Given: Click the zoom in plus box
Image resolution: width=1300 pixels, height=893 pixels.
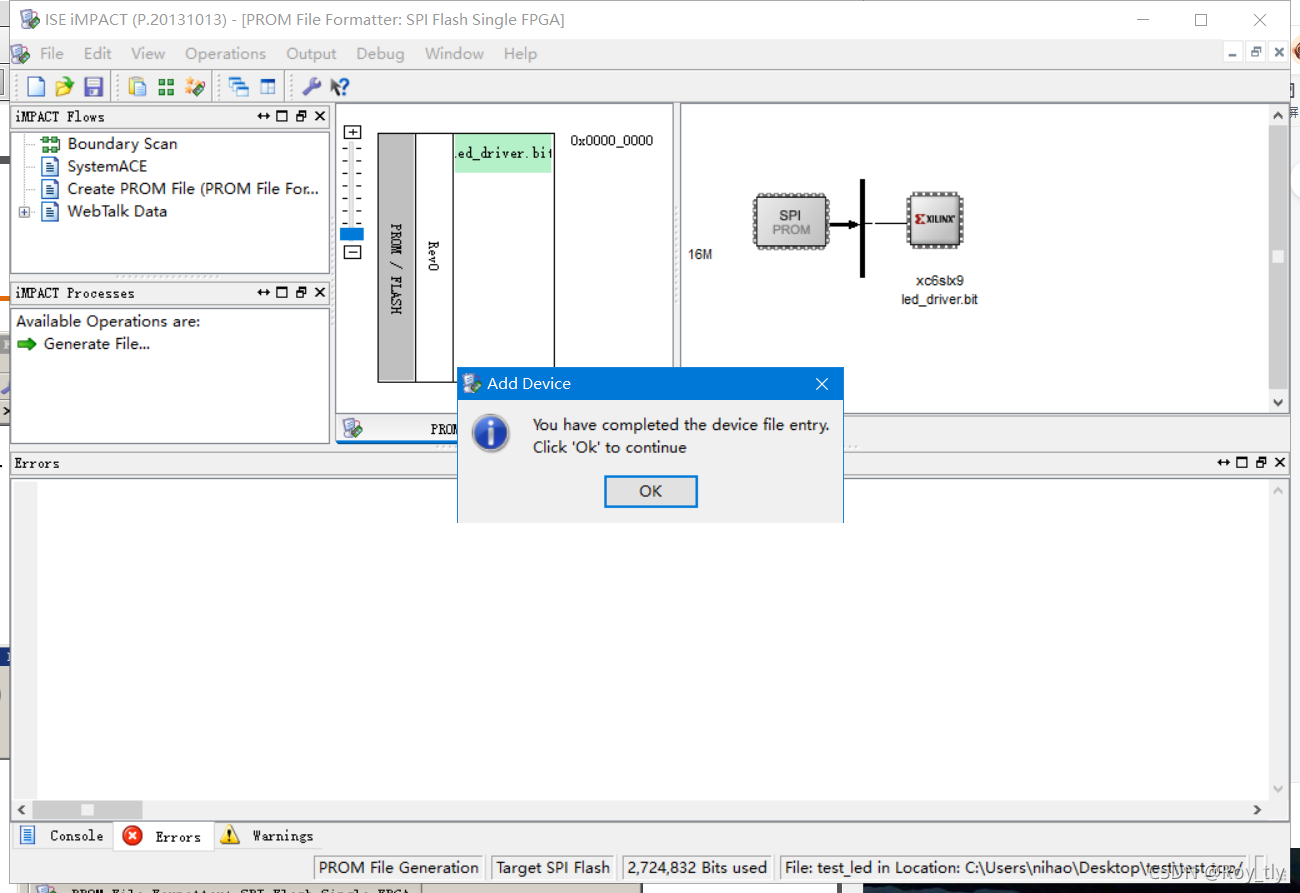Looking at the screenshot, I should click(352, 132).
